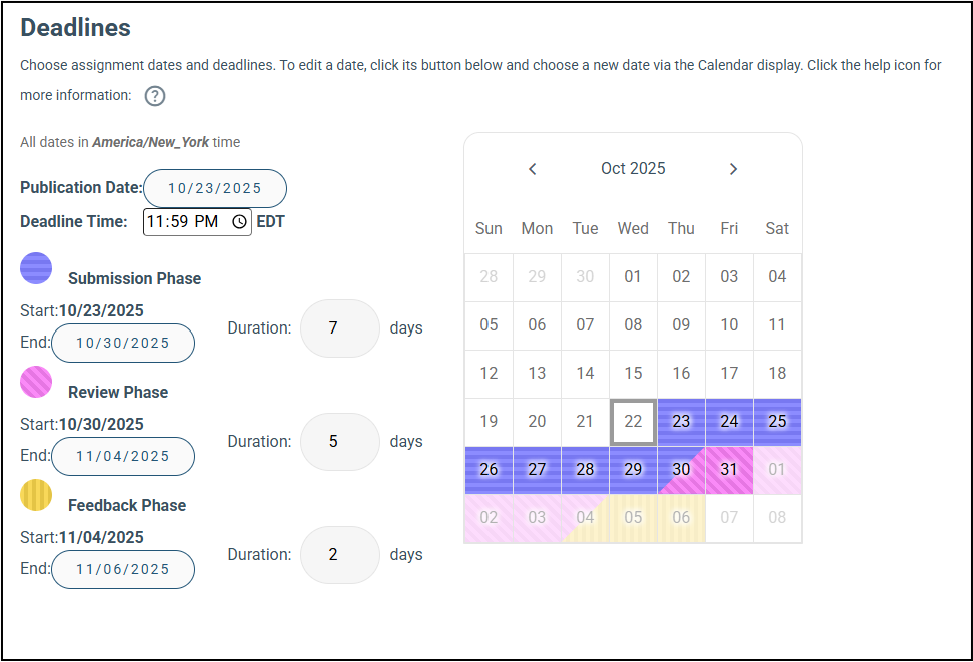Click the purple Submission Phase circle icon

[36, 268]
